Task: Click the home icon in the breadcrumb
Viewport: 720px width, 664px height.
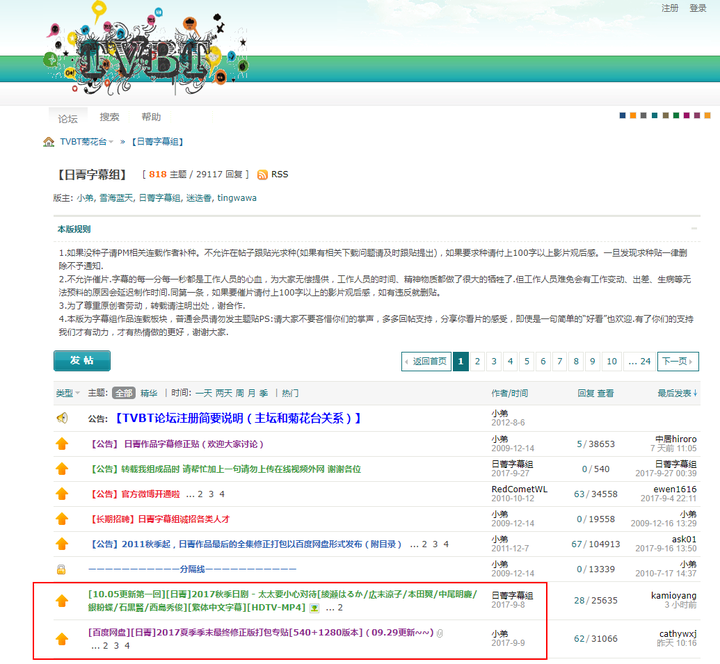Action: pos(48,142)
